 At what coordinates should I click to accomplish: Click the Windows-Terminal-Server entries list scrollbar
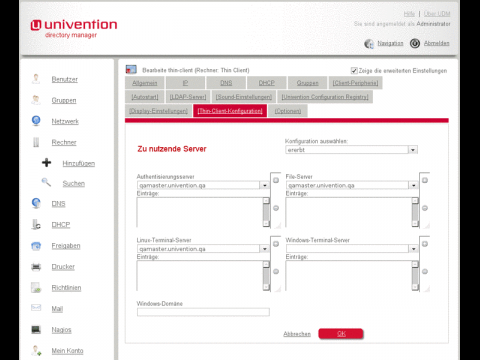tap(415, 276)
